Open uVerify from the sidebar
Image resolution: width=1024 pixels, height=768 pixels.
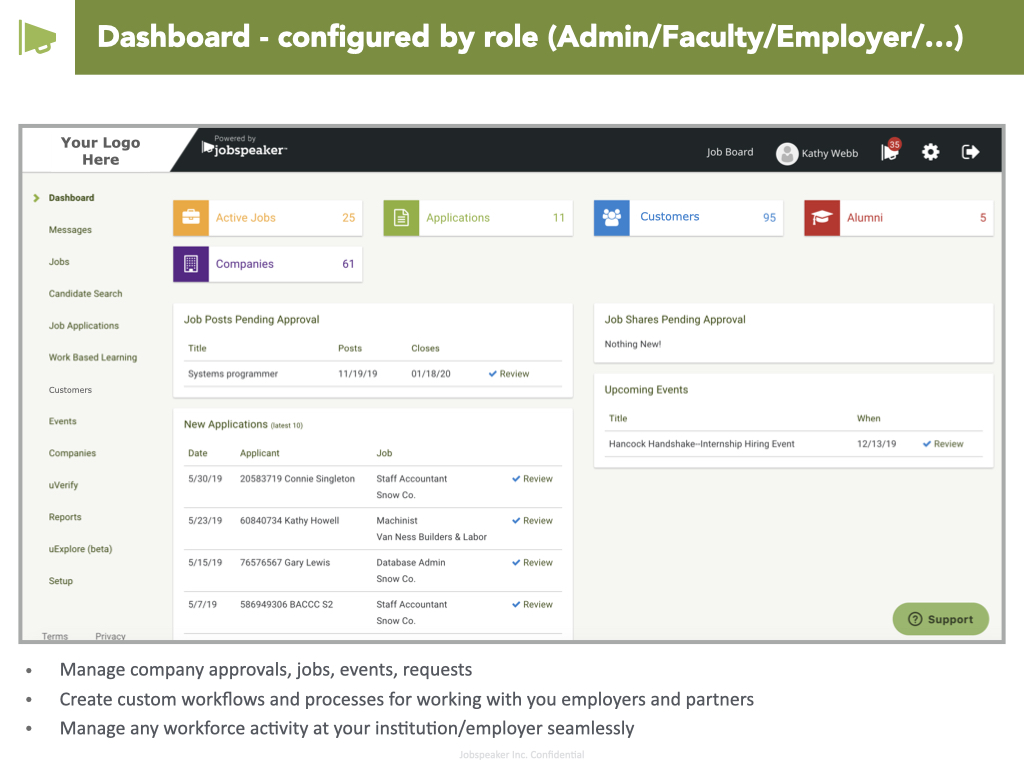tap(63, 485)
